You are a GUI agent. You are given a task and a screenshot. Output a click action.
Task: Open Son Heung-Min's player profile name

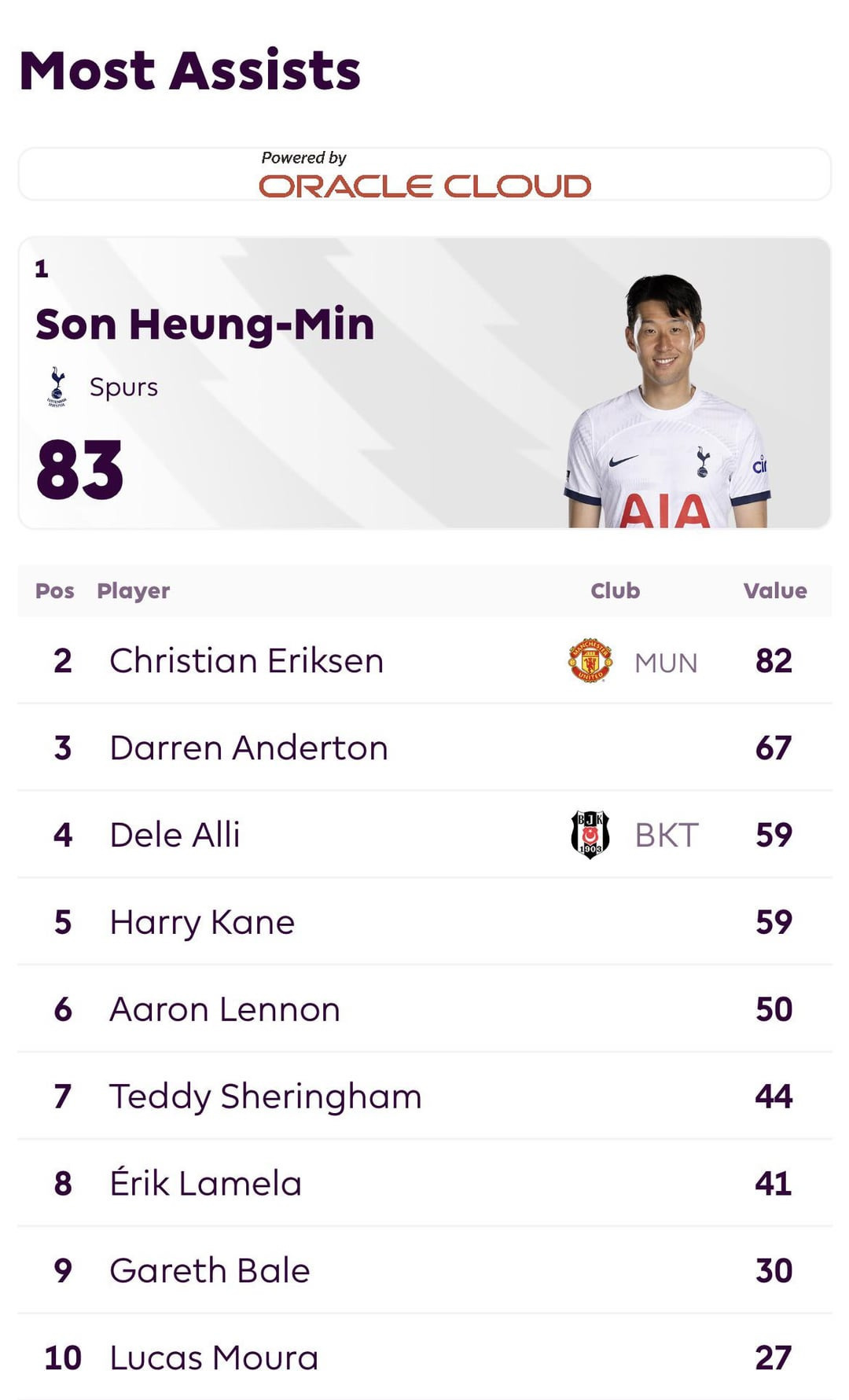coord(204,325)
